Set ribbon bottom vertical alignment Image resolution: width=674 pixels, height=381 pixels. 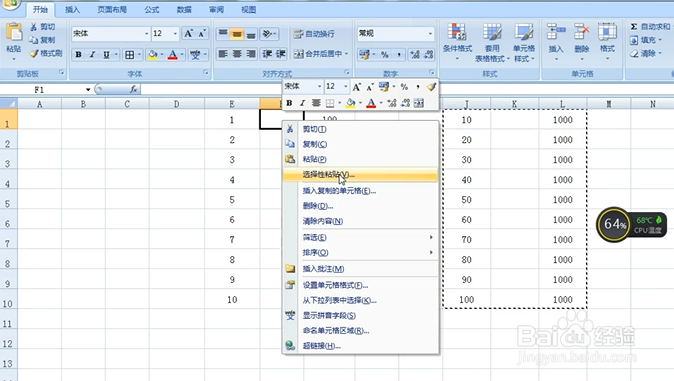pyautogui.click(x=251, y=34)
